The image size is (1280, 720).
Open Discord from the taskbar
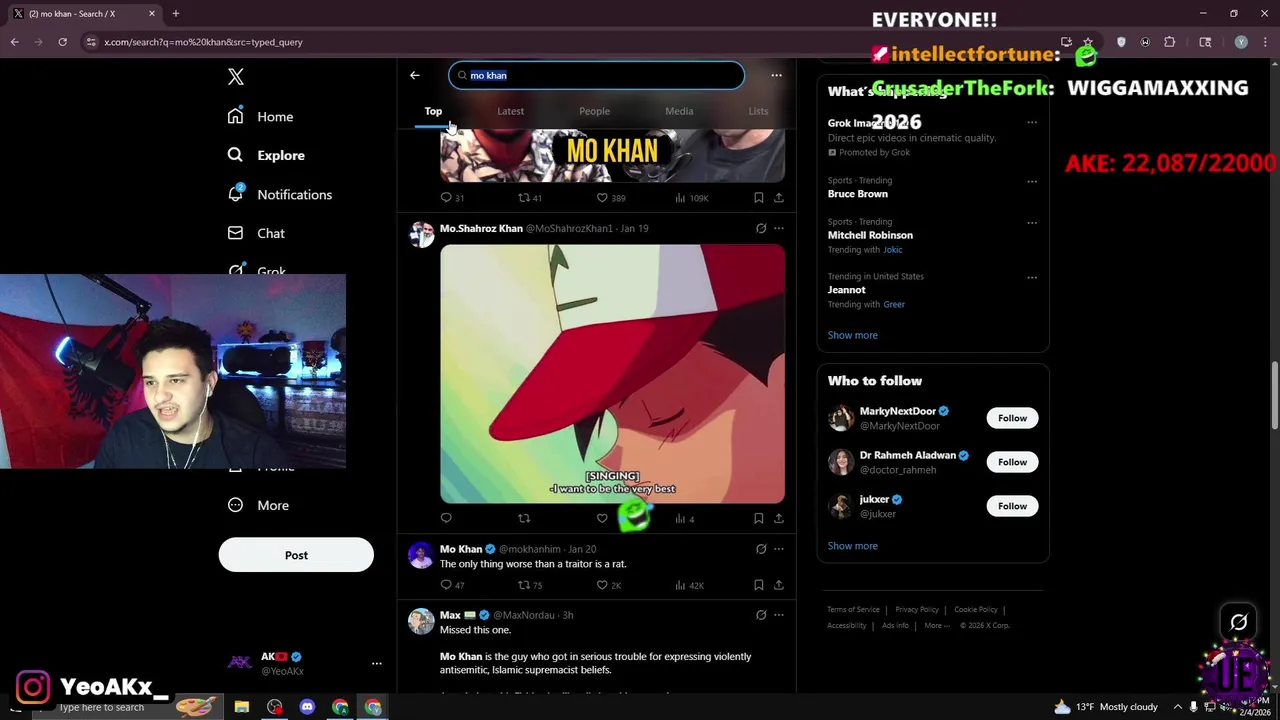[307, 707]
